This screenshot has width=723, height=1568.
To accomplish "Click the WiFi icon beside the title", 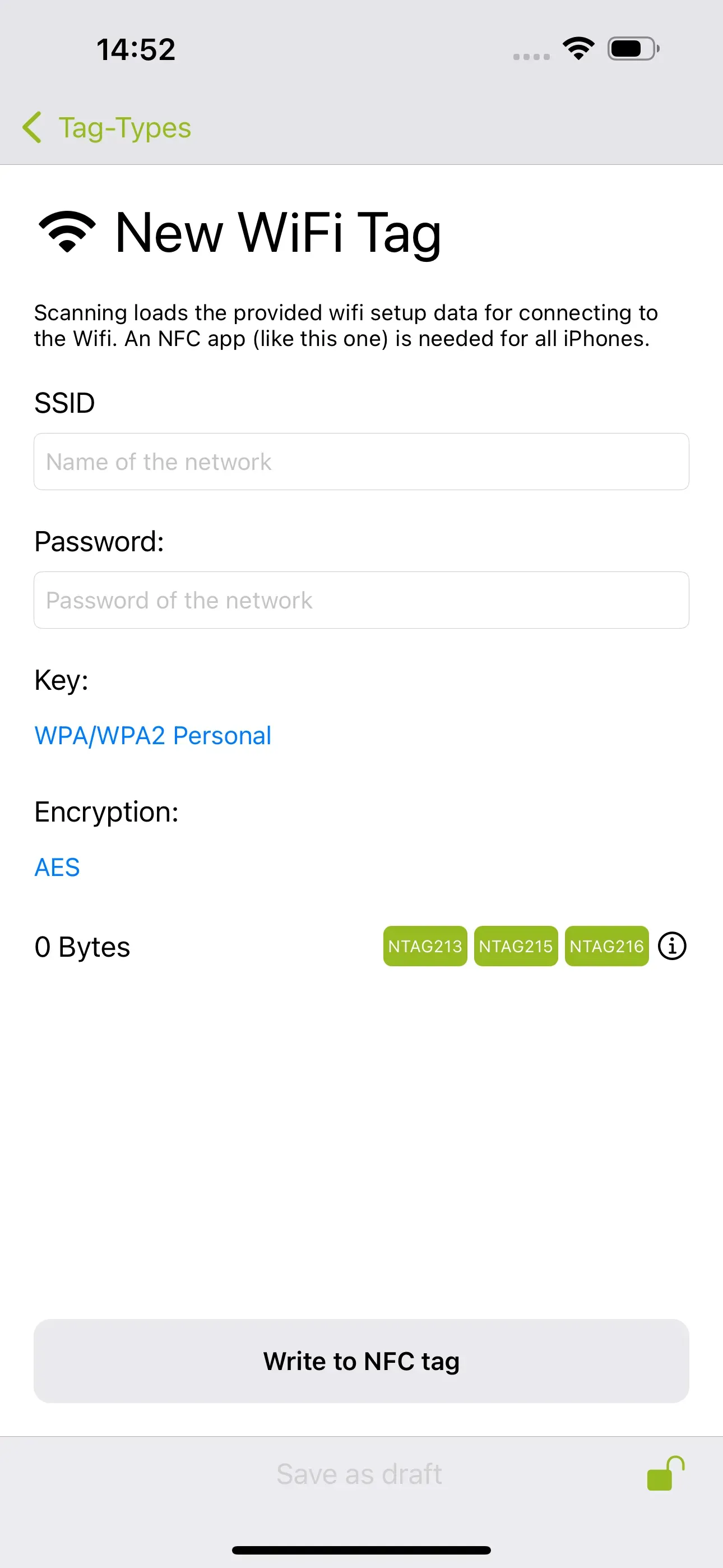I will point(65,231).
